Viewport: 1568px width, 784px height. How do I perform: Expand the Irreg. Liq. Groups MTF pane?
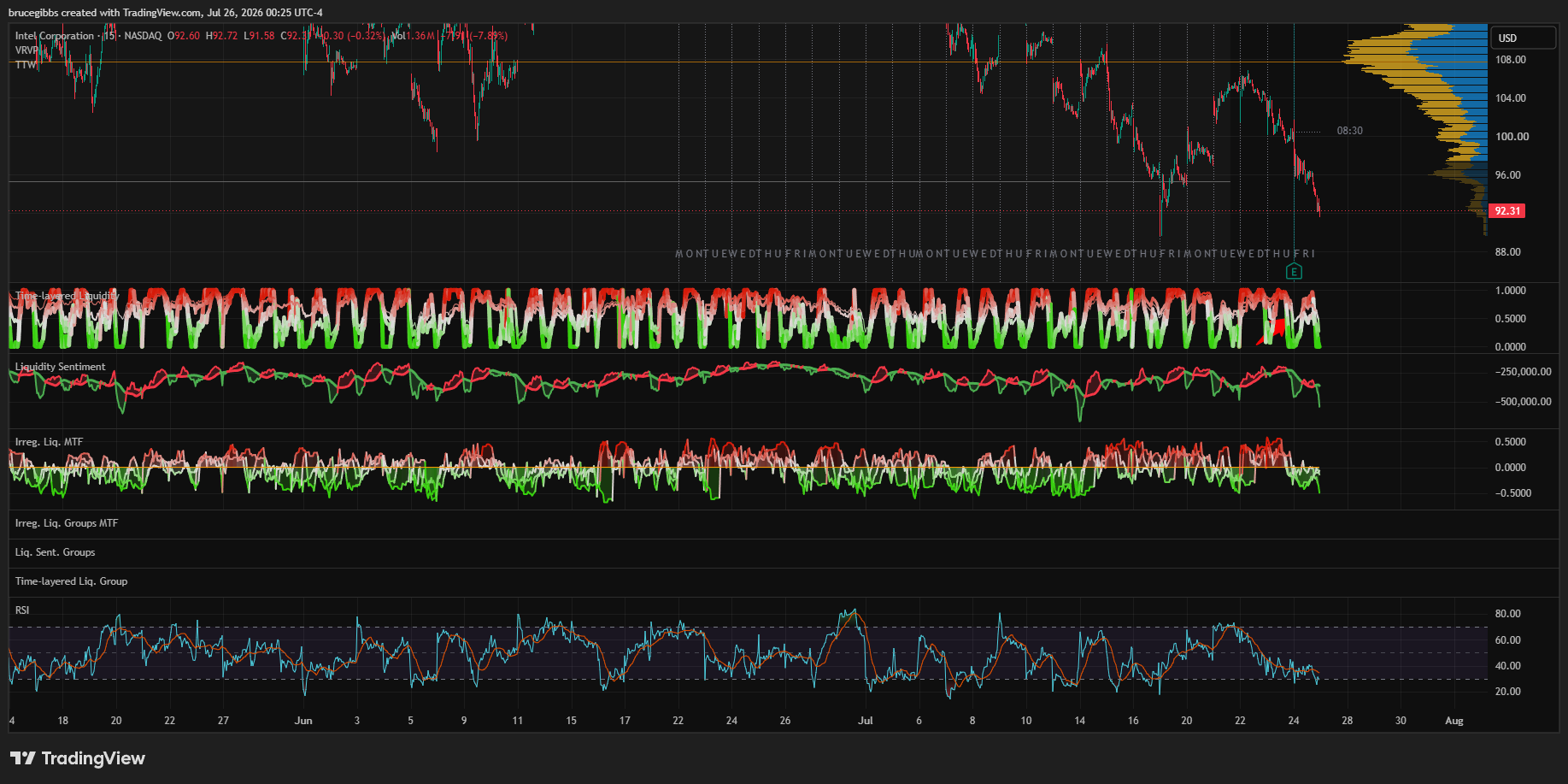click(x=67, y=523)
